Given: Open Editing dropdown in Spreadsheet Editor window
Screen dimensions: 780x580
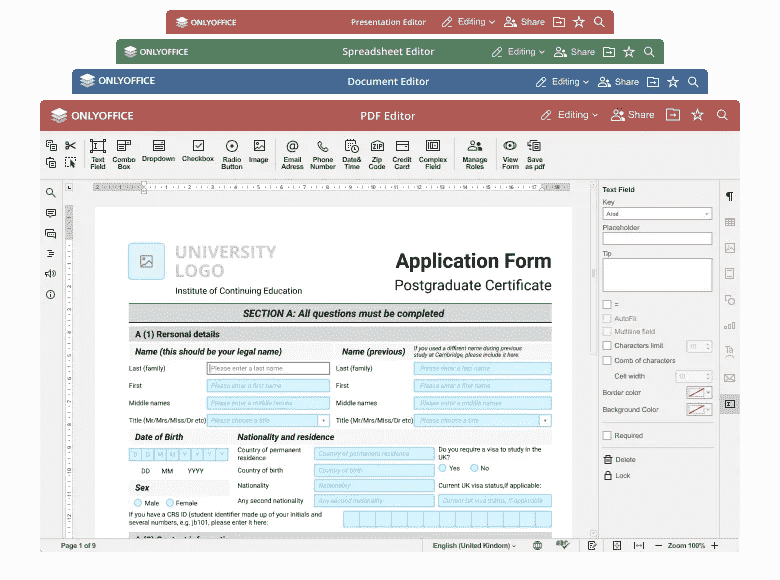Looking at the screenshot, I should 518,52.
